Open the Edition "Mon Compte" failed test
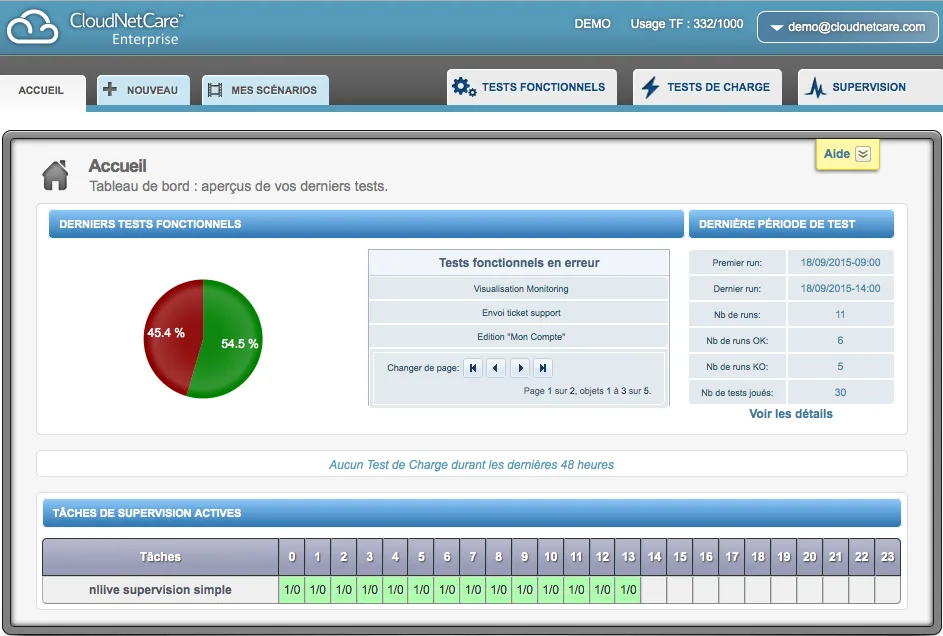Image resolution: width=943 pixels, height=636 pixels. pos(521,337)
